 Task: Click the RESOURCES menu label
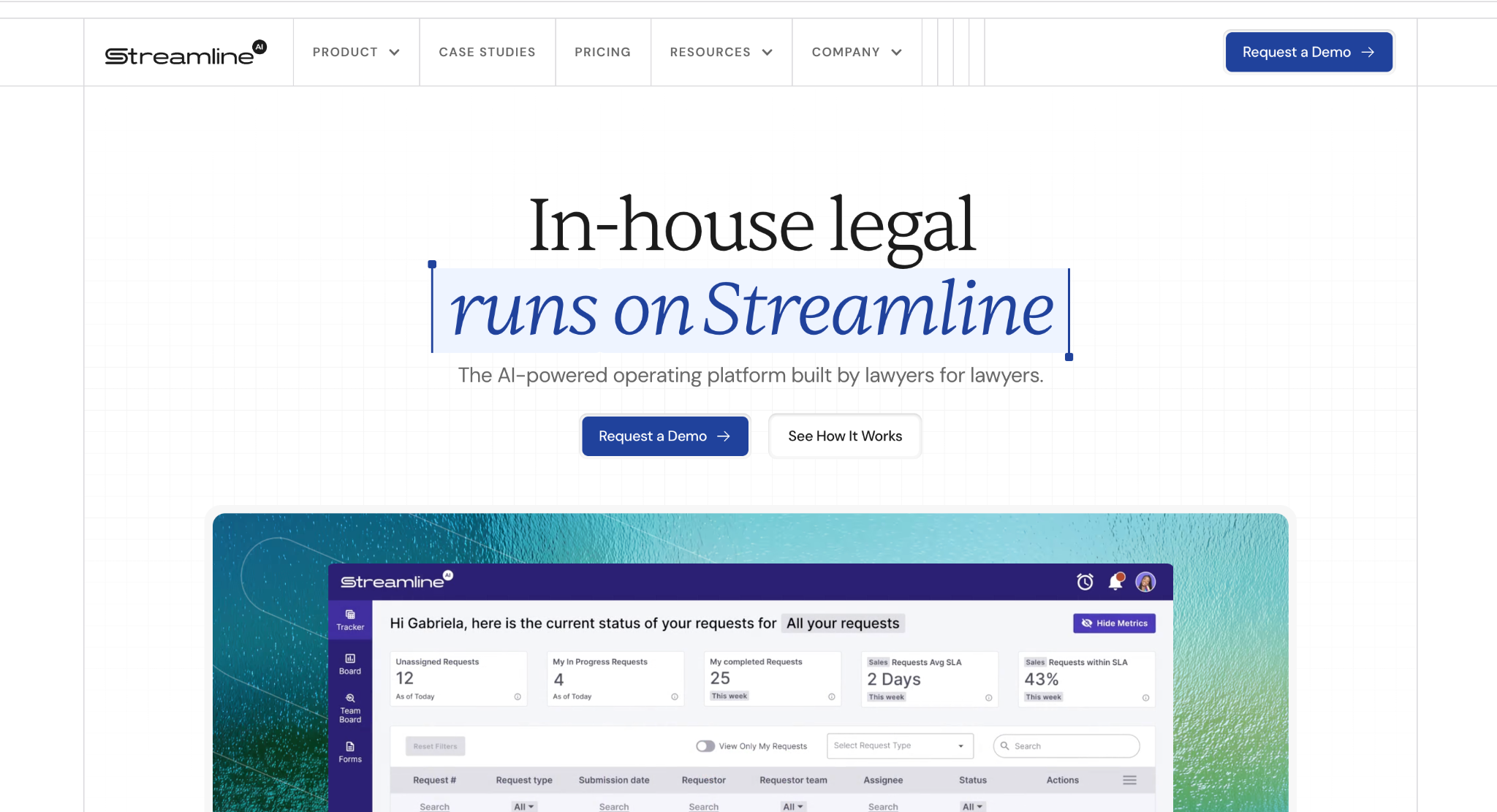pos(710,53)
